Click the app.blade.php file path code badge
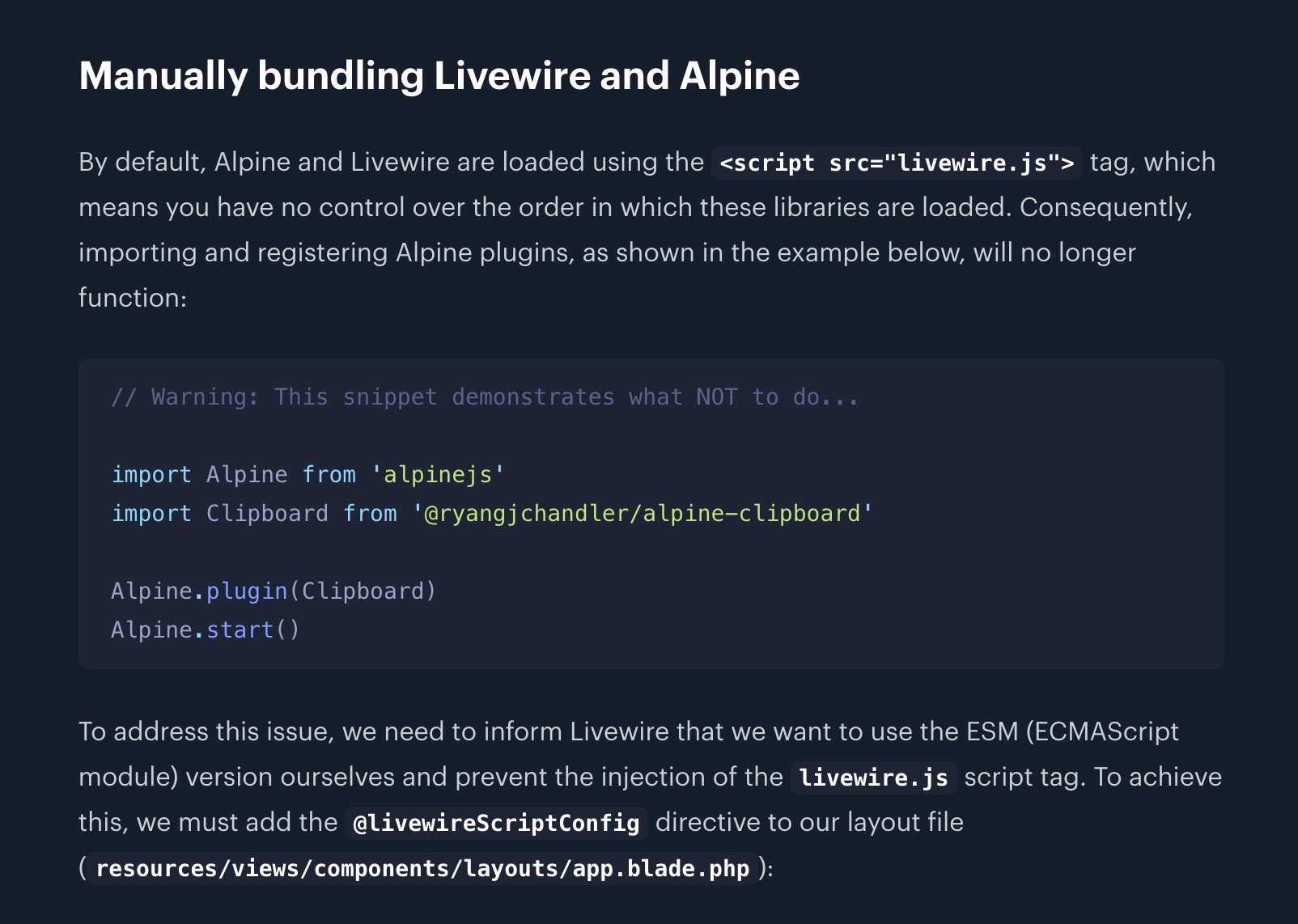 (422, 868)
